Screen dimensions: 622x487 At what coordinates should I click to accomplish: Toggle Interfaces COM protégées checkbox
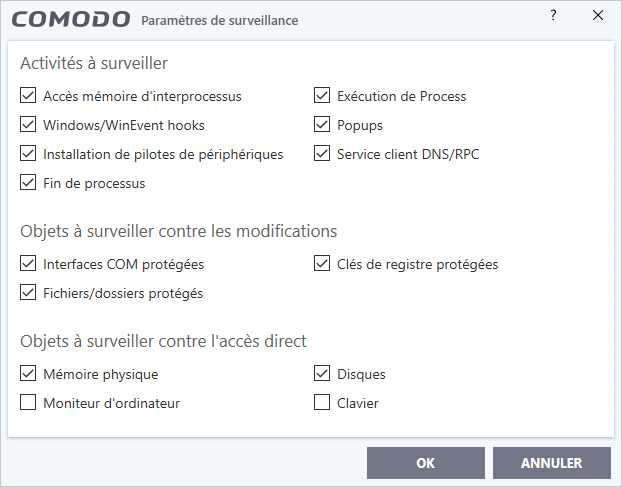pyautogui.click(x=28, y=264)
